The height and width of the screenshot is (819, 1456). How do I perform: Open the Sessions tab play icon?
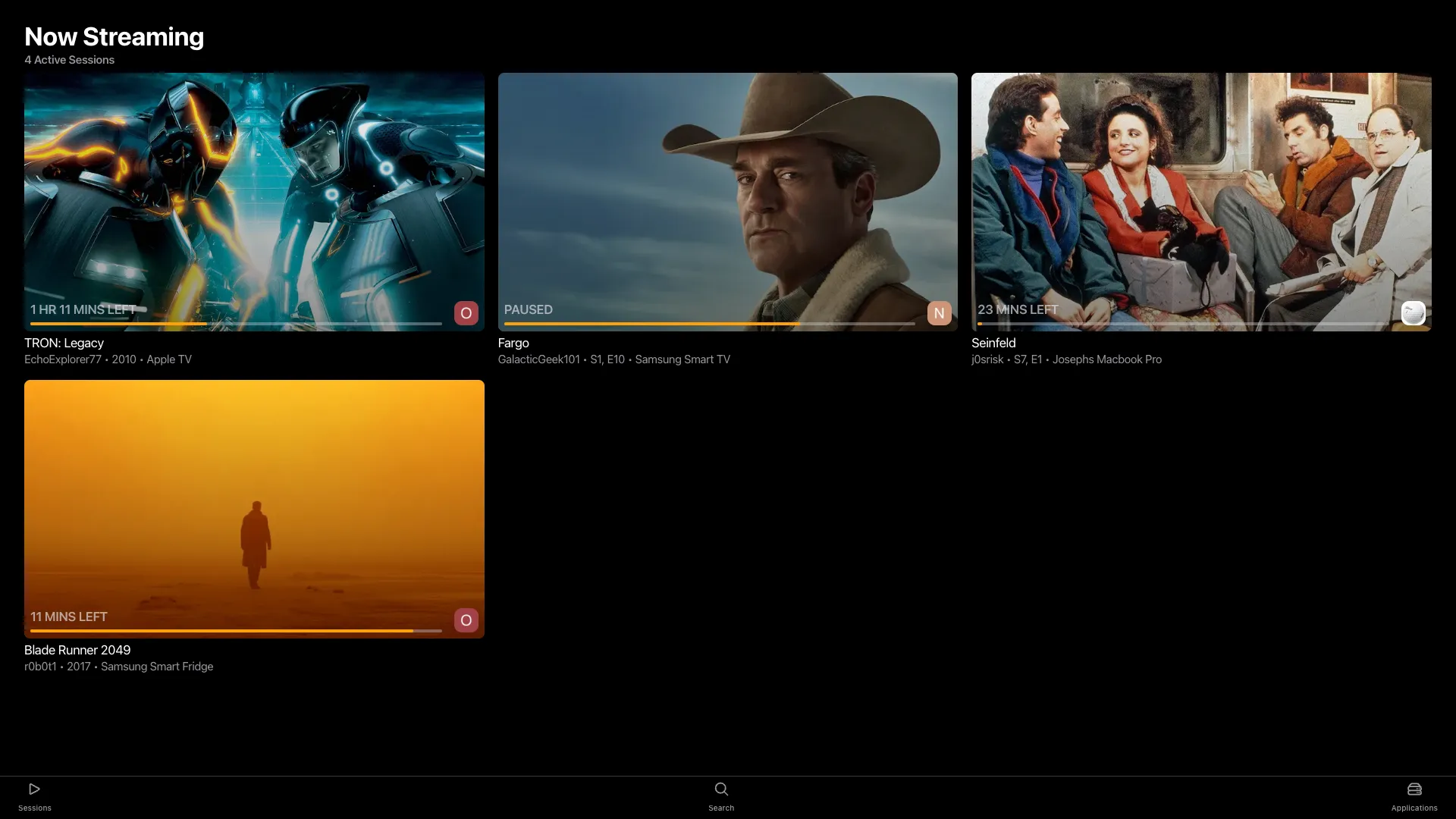pos(34,789)
